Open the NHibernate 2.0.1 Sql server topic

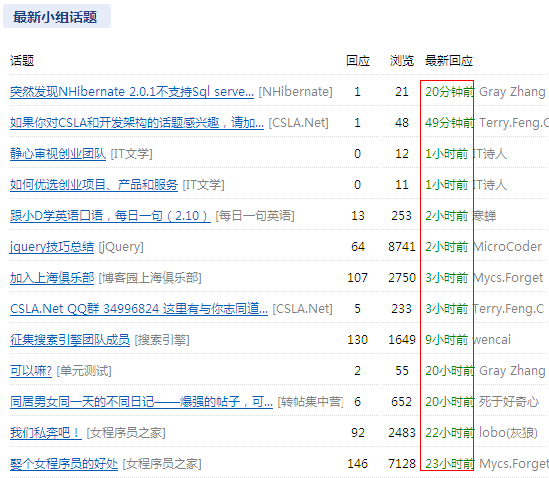(132, 92)
